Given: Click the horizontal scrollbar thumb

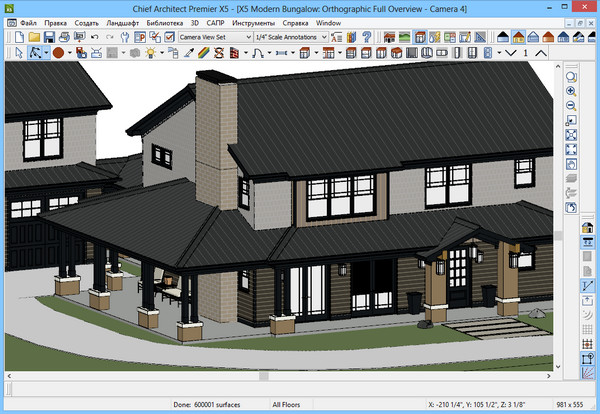Looking at the screenshot, I should (264, 376).
